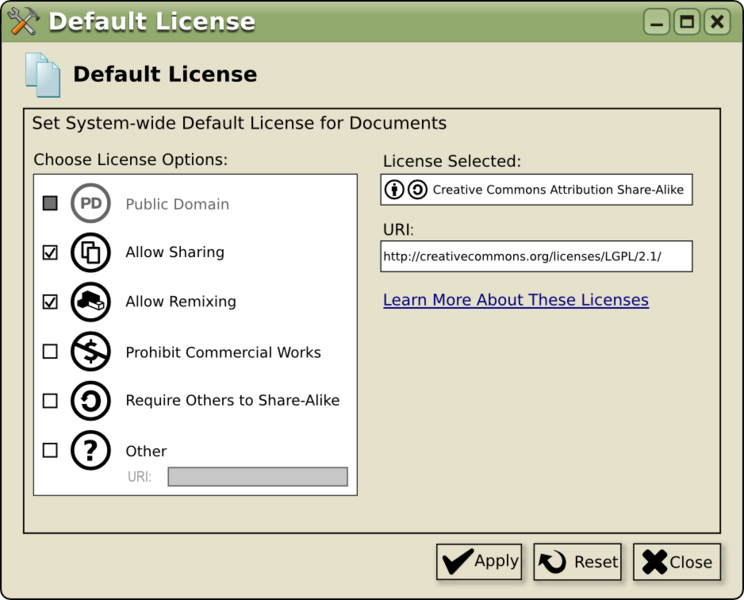
Task: Click the no-dollar Prohibit Commercial icon
Action: [91, 351]
